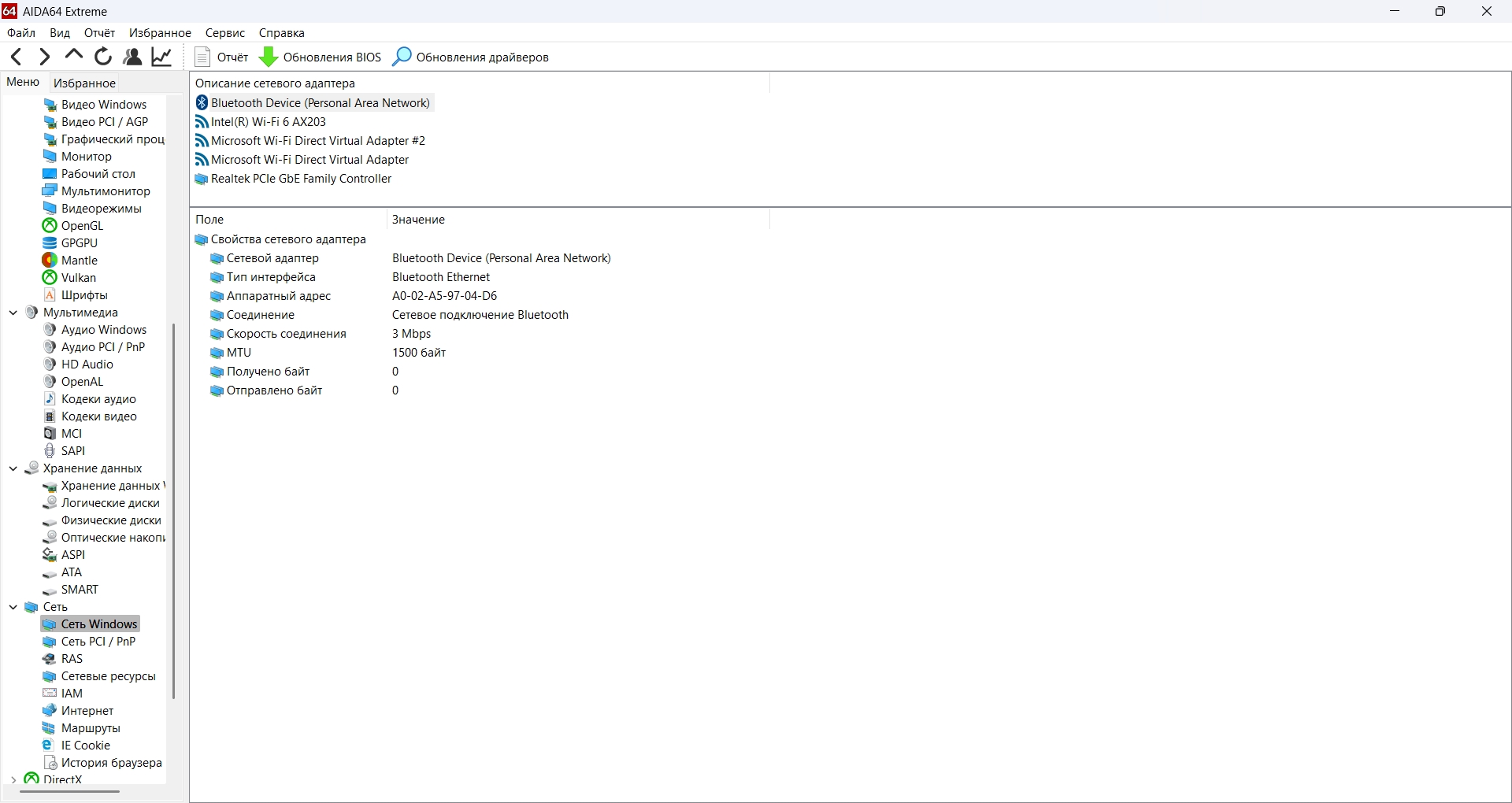Click the Refresh icon in the toolbar
Viewport: 1512px width, 803px height.
point(103,57)
